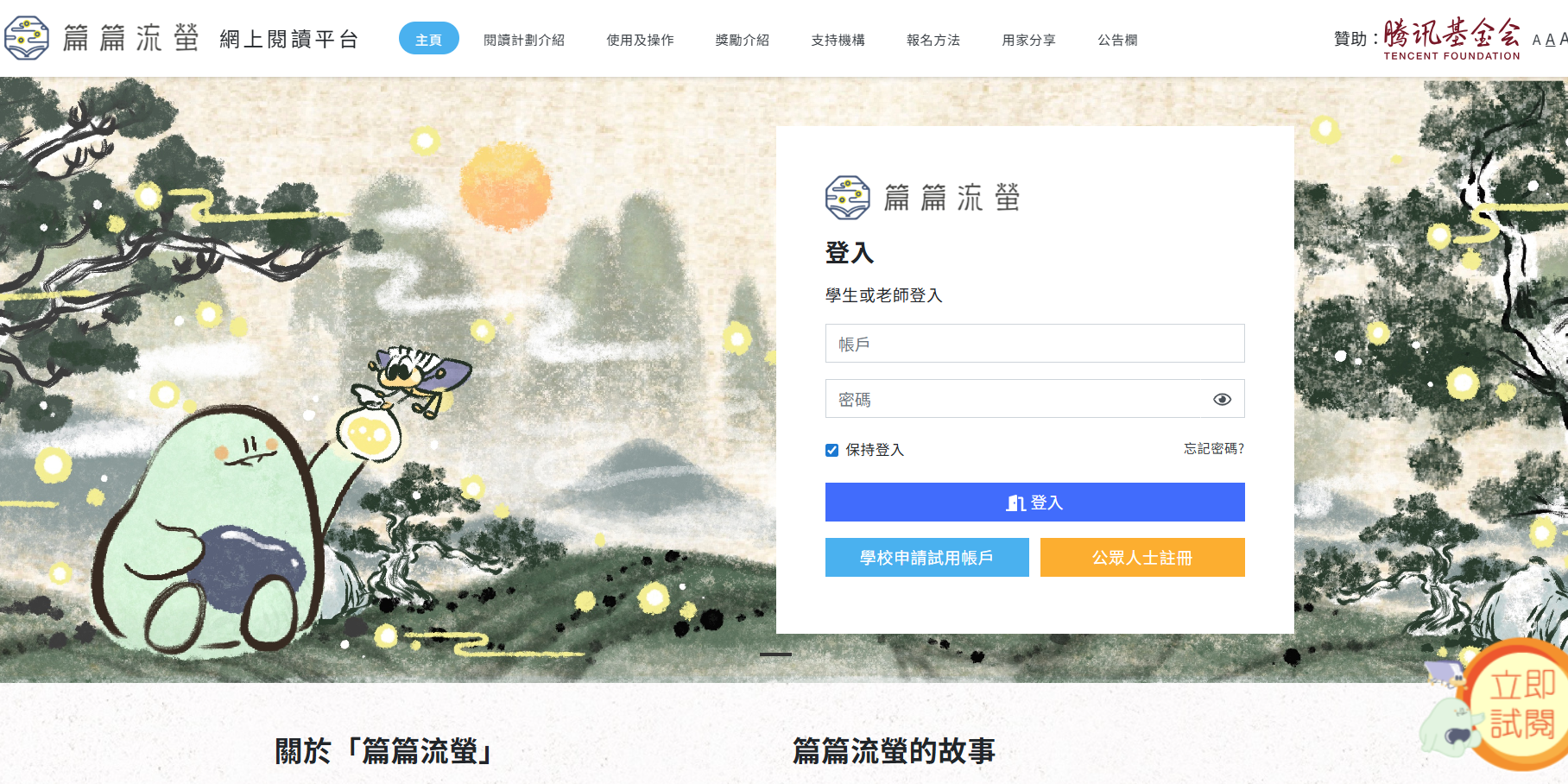Click the carousel slide indicator bar
Viewport: 1568px width, 784px height.
point(775,654)
